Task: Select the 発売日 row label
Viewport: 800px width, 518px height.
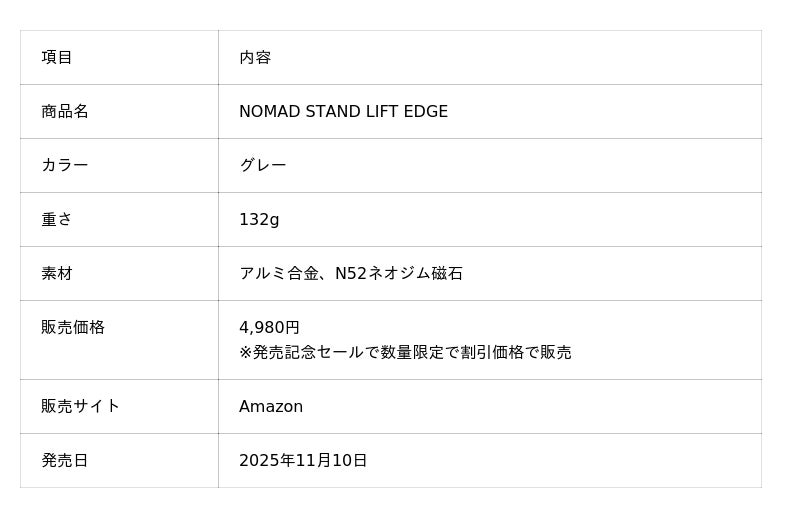Action: pos(65,461)
